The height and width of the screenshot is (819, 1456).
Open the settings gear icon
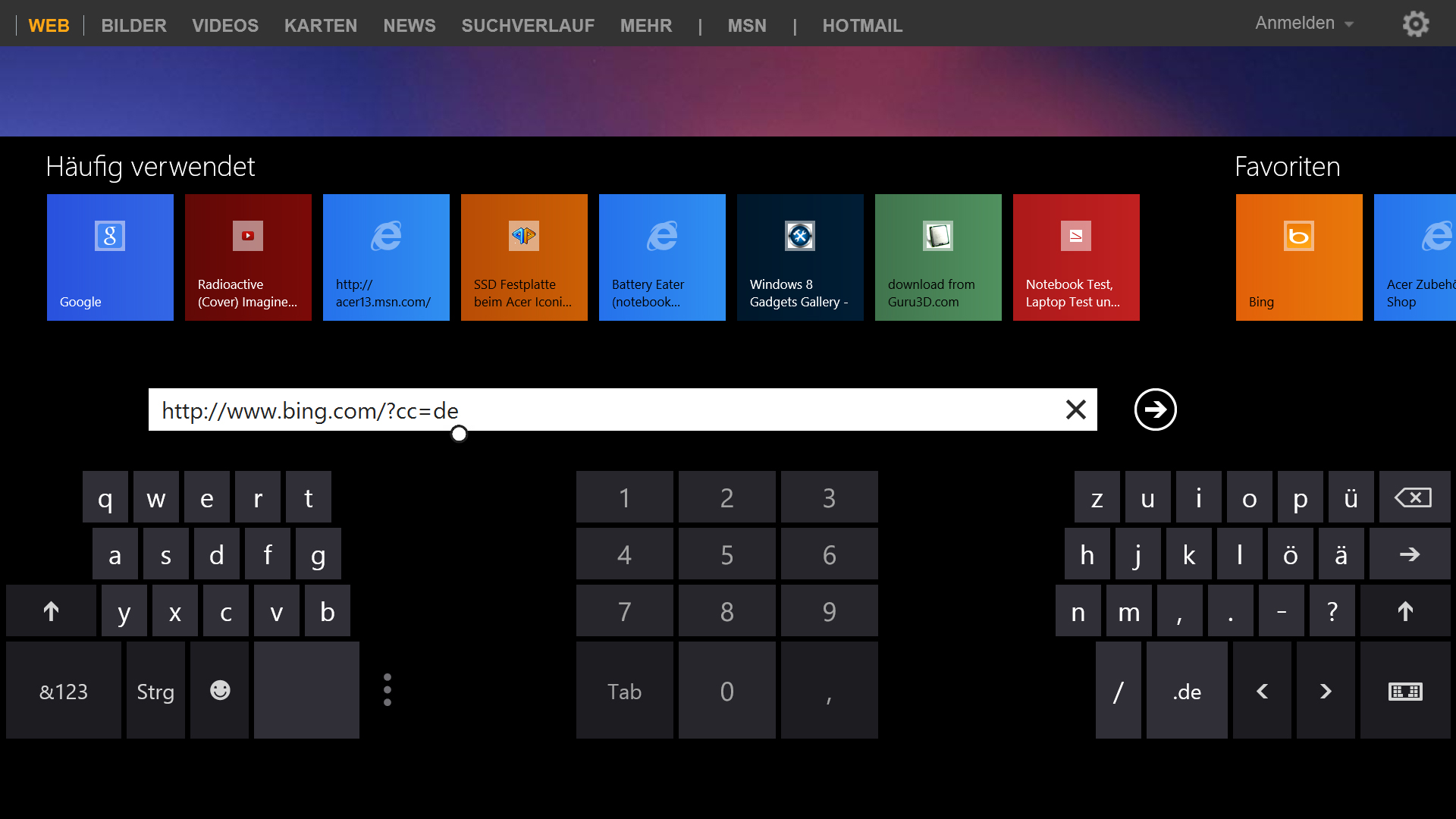(1415, 24)
